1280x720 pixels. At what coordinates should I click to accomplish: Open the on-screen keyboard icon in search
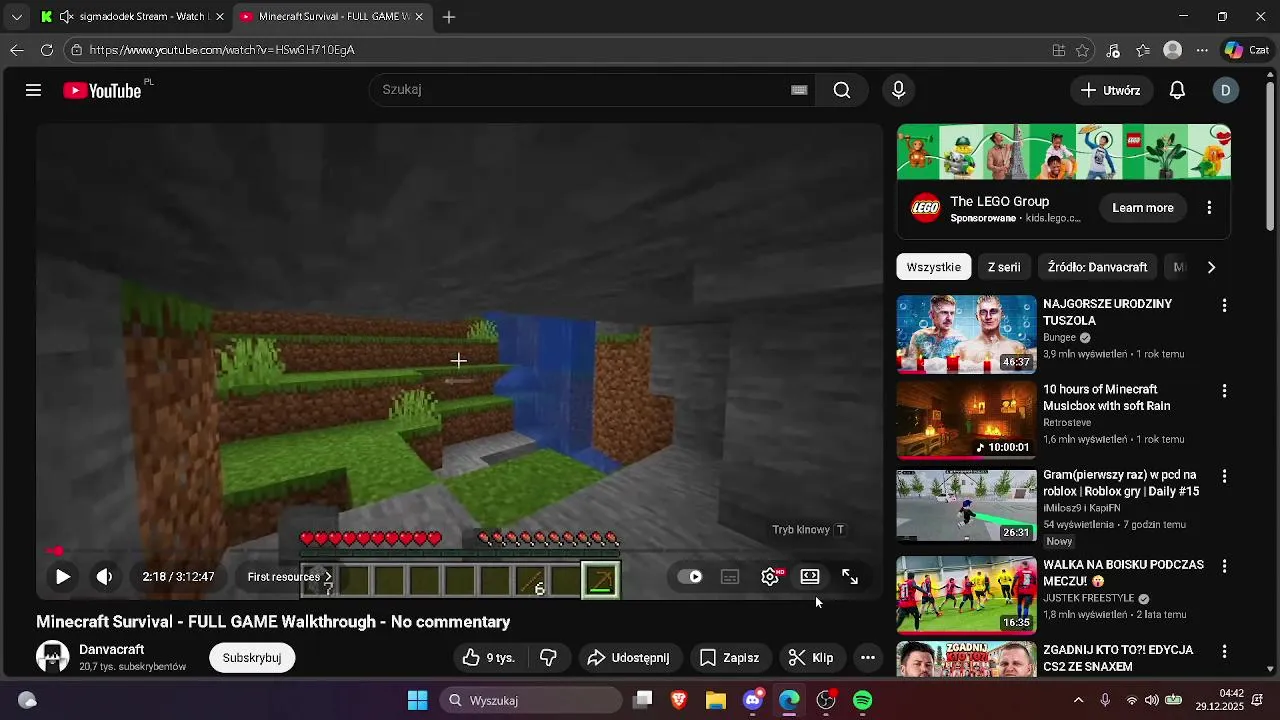pyautogui.click(x=799, y=90)
